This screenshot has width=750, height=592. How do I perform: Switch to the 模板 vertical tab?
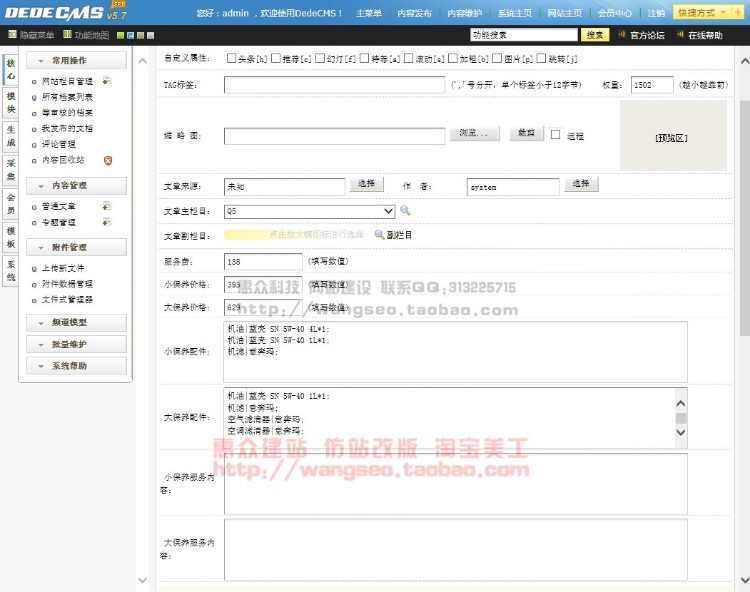[x=11, y=238]
